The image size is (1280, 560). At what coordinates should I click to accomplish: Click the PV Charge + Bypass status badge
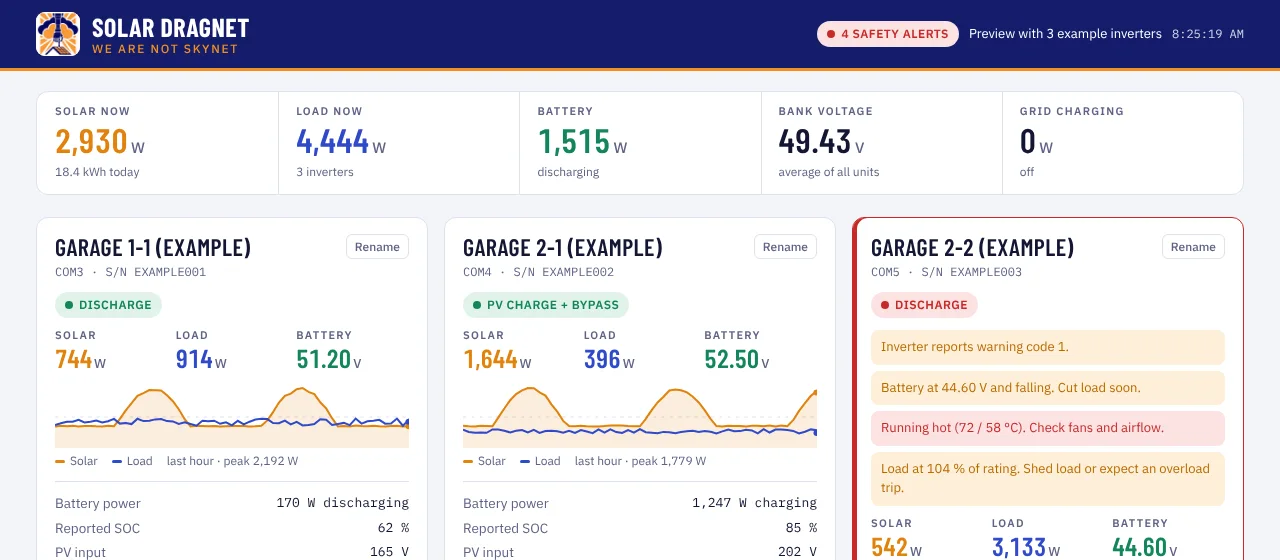coord(546,305)
